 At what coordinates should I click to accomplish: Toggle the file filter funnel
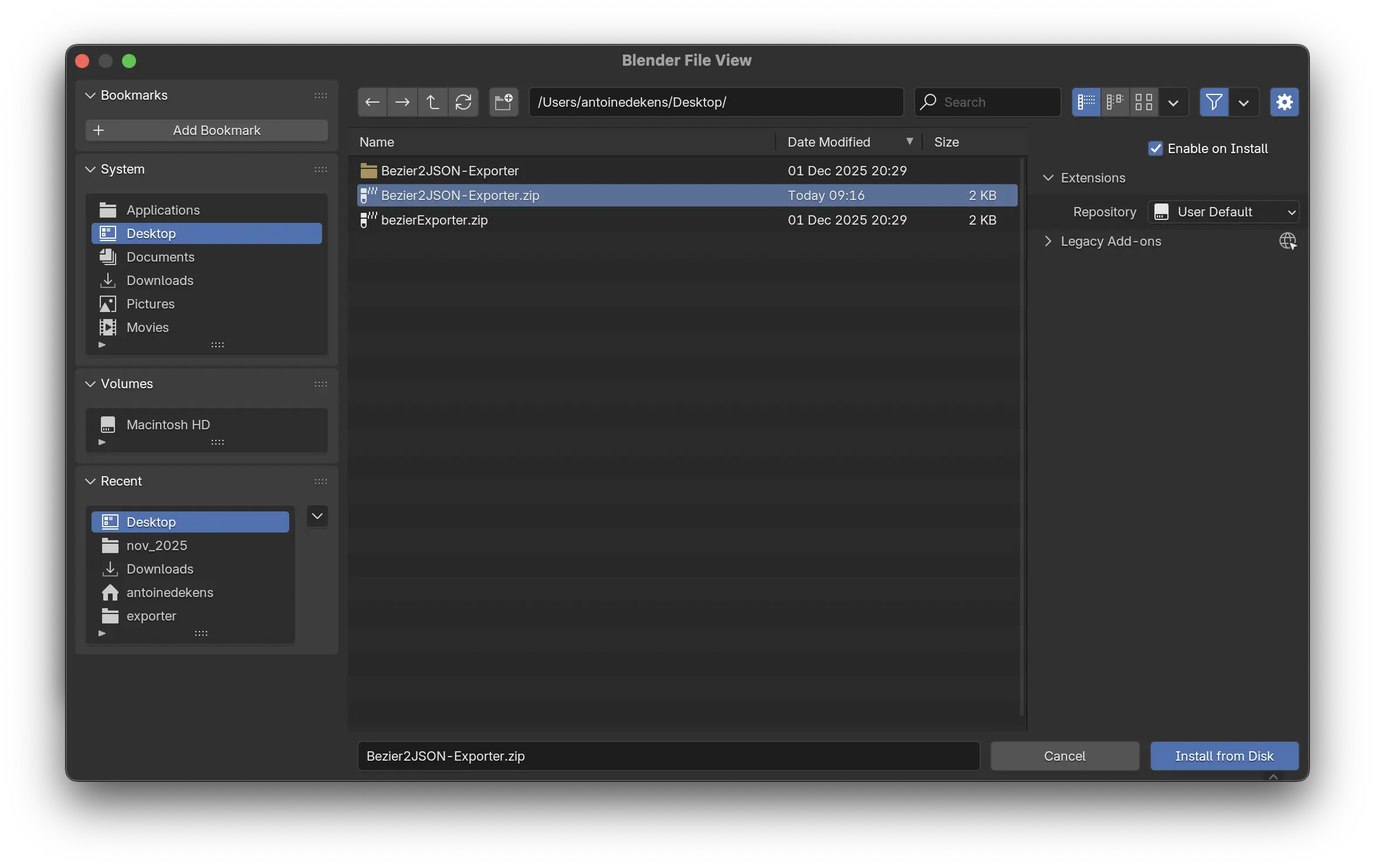click(x=1214, y=102)
